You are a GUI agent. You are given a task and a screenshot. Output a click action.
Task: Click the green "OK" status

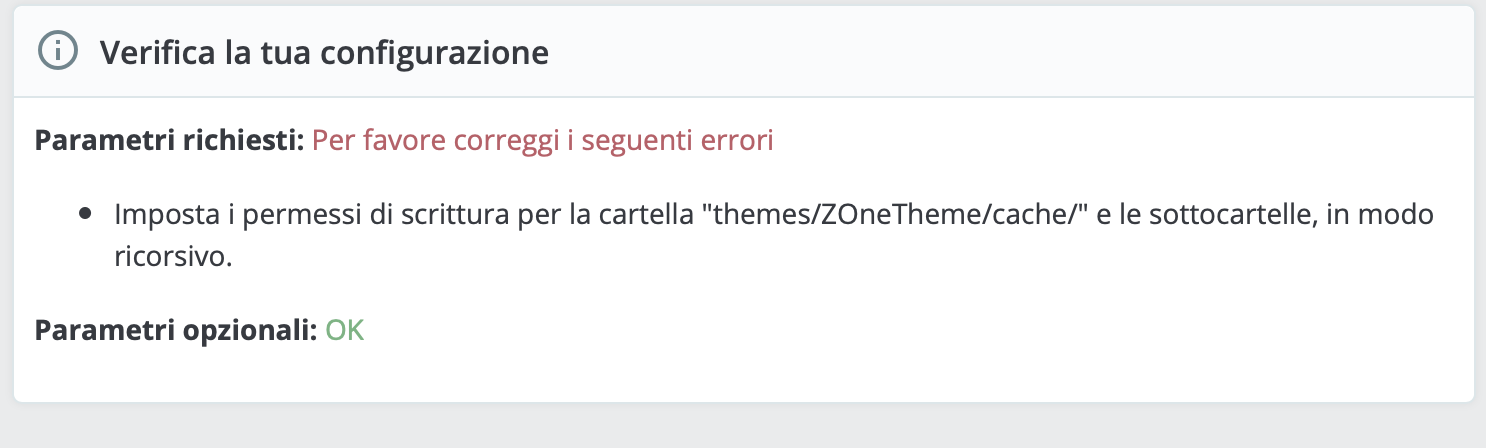coord(345,331)
